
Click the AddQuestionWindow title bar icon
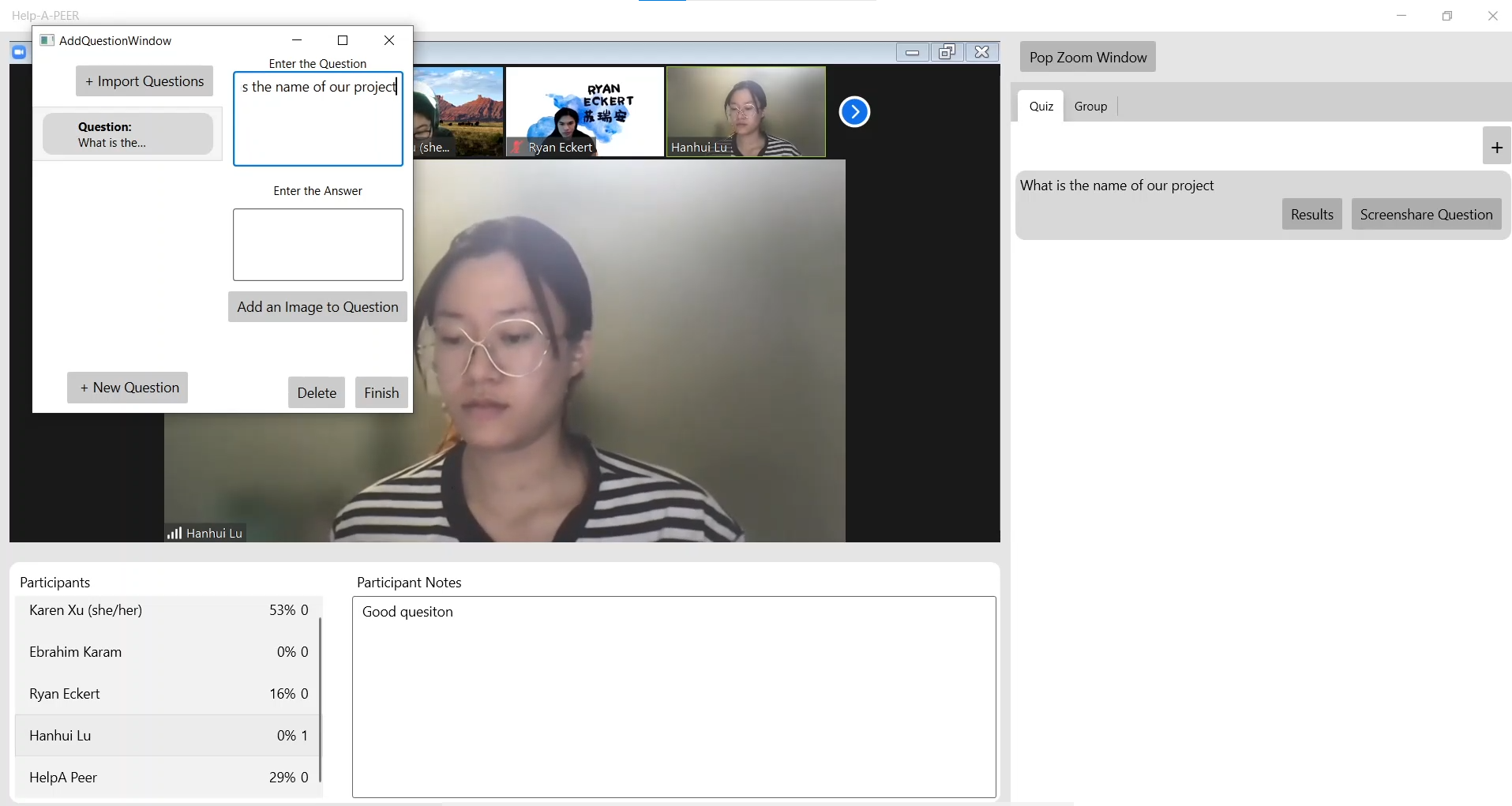pos(47,40)
